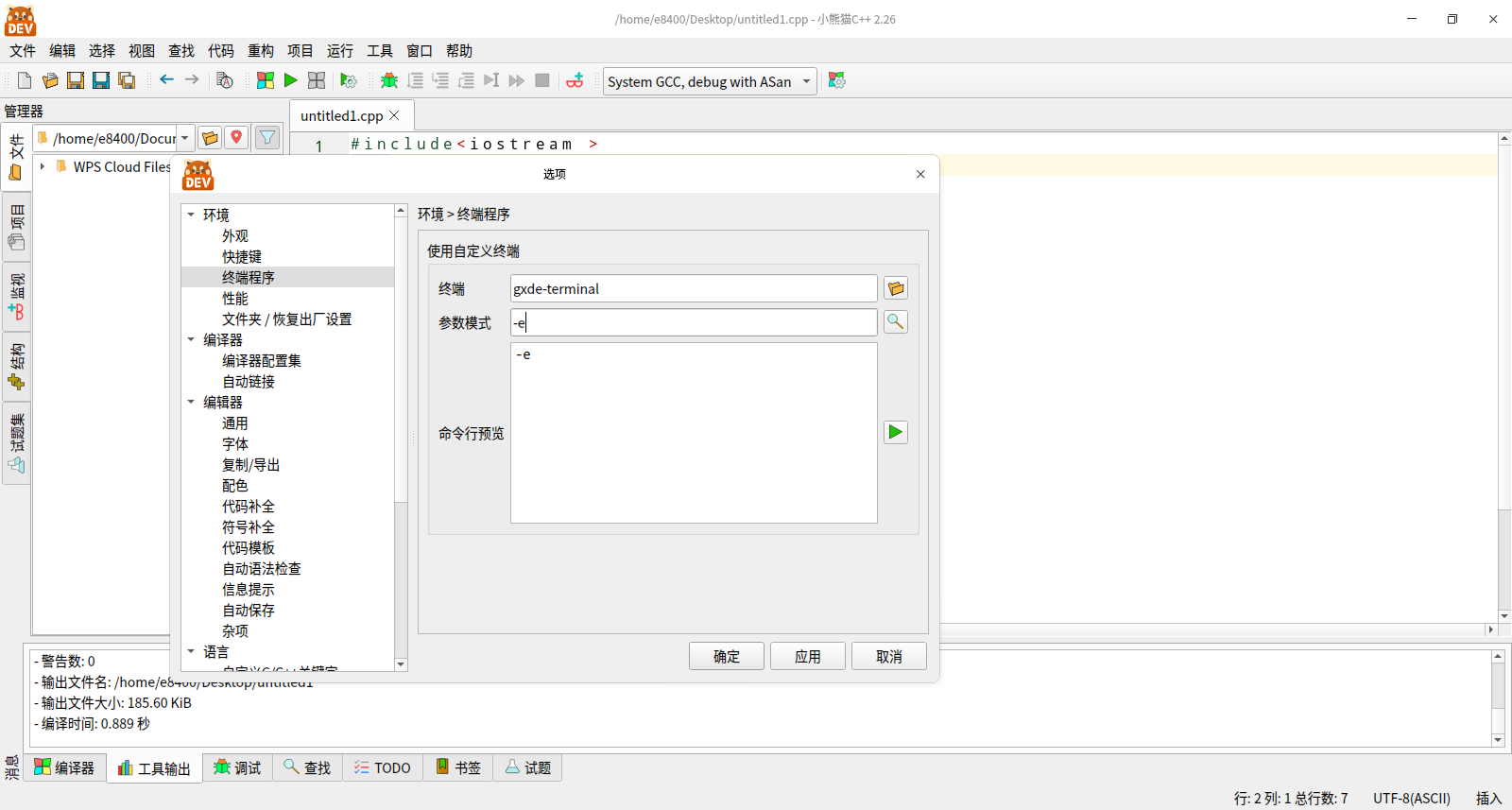This screenshot has width=1512, height=810.
Task: Expand the WPS Cloud Files folder
Action: point(43,166)
